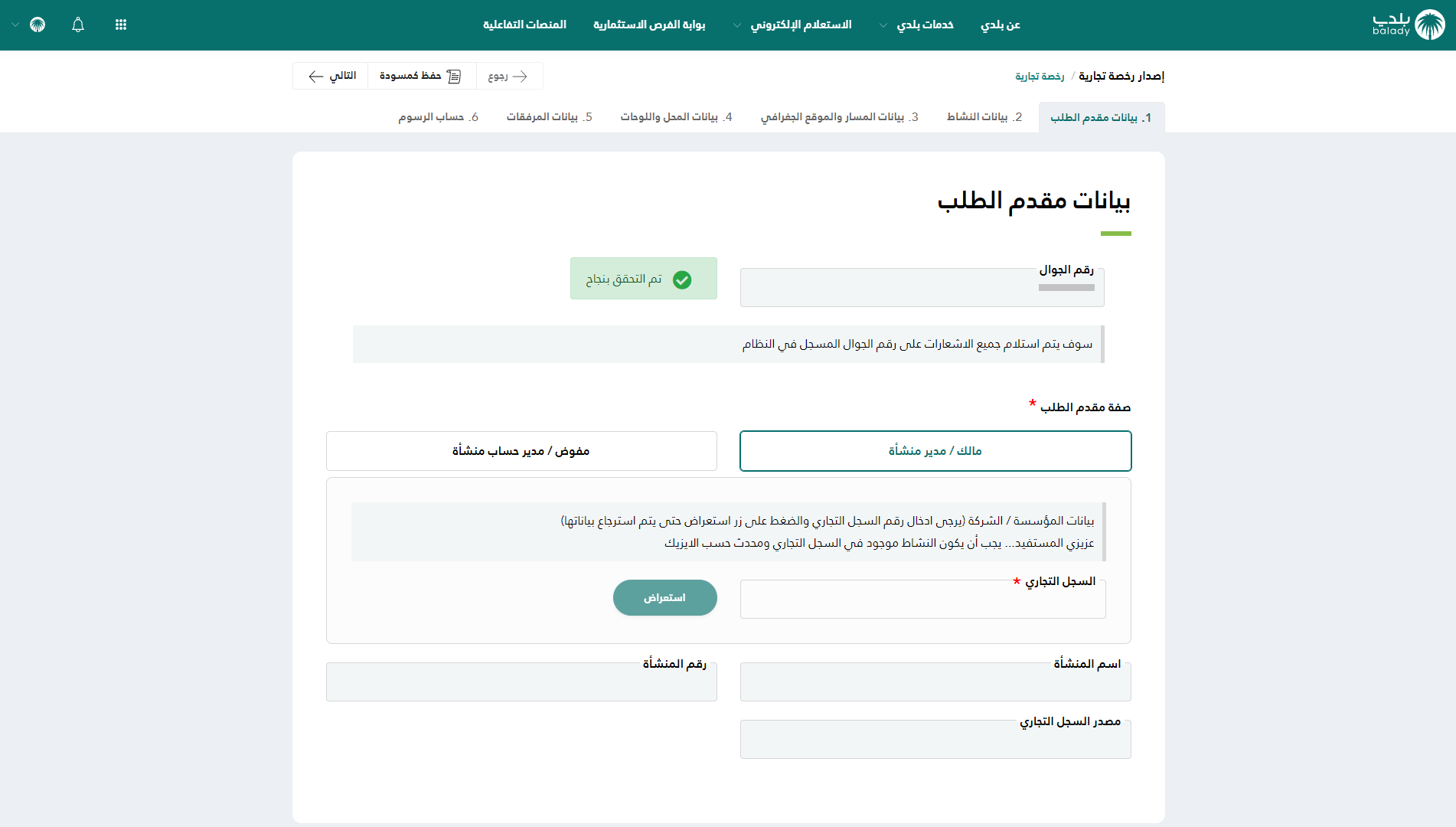
Task: Open the رخصة تجارية breadcrumb link
Action: [x=1040, y=76]
